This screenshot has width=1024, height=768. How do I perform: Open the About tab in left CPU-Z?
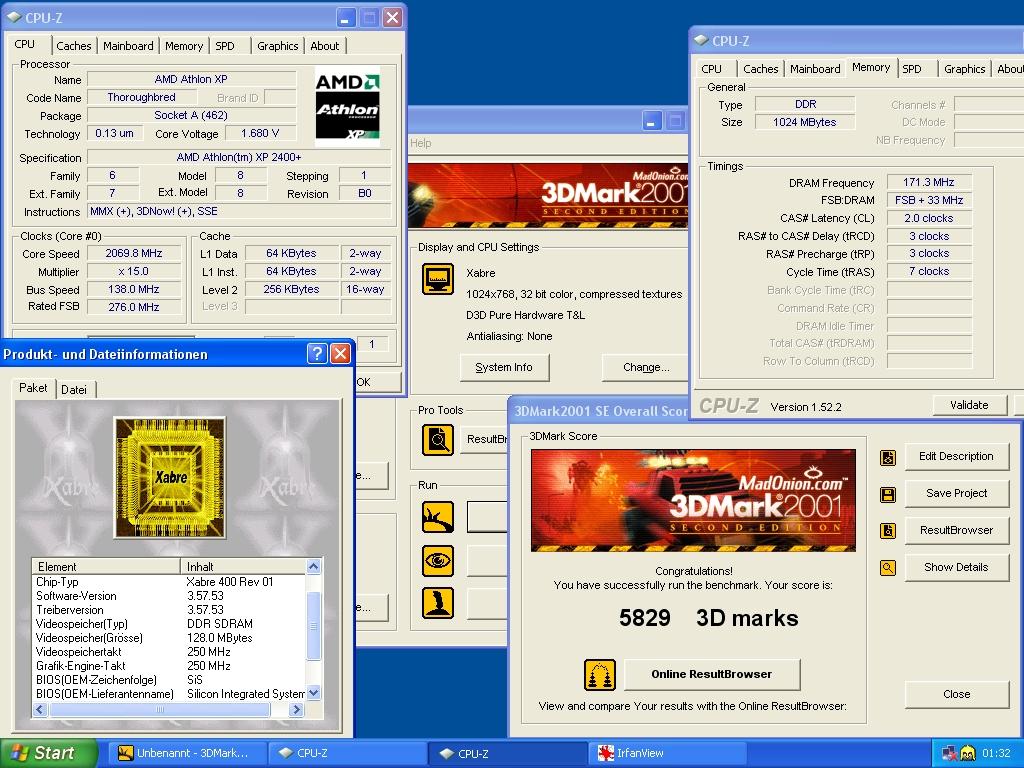325,46
